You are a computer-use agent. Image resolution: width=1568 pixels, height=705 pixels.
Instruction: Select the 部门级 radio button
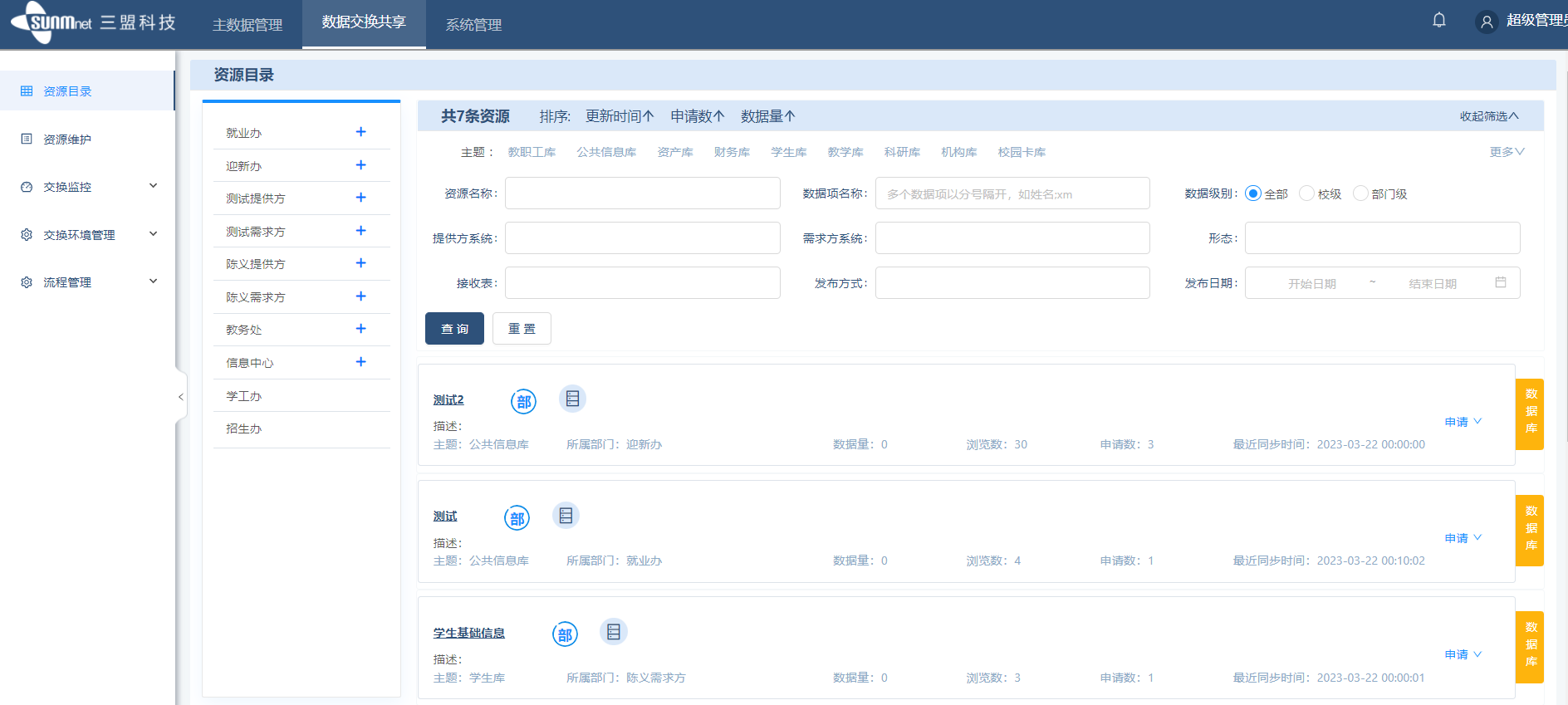(1360, 193)
